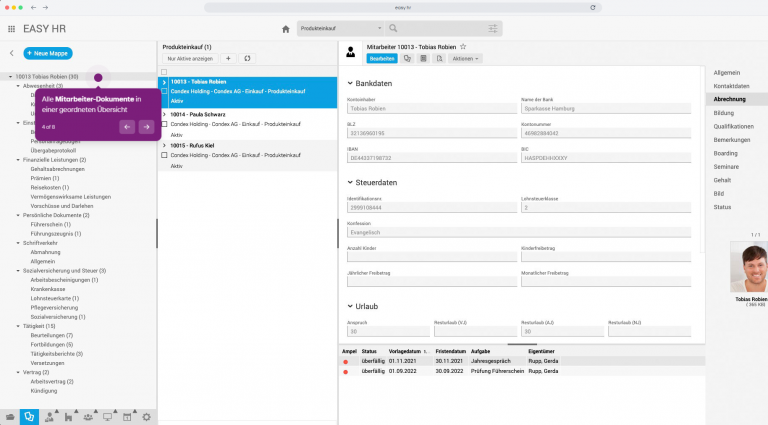Go to next tour step arrow
Viewport: 768px width, 425px height.
(146, 127)
